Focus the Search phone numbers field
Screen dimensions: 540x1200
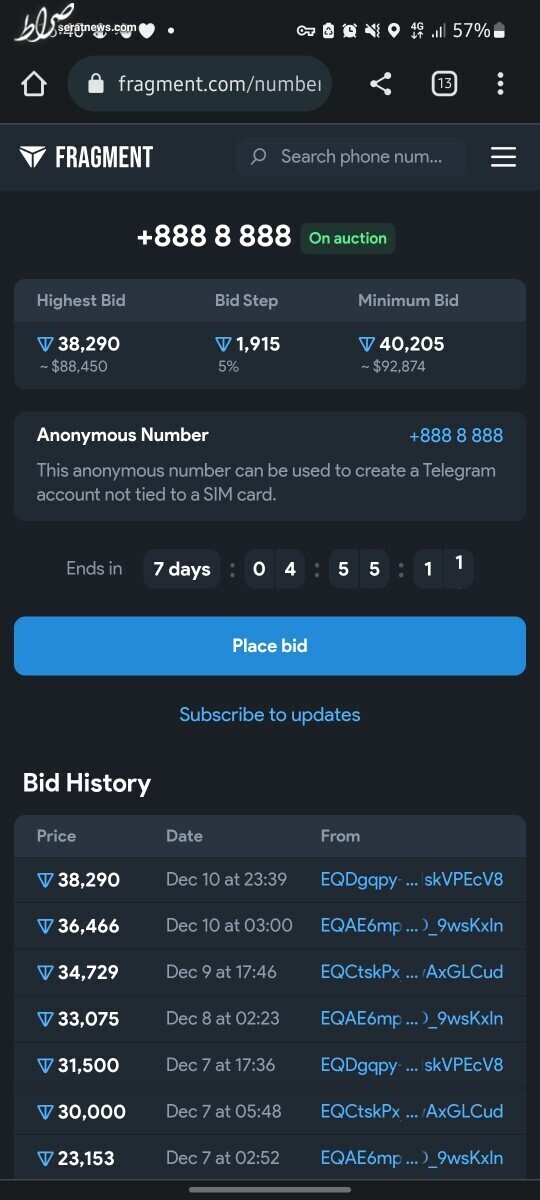[x=352, y=157]
